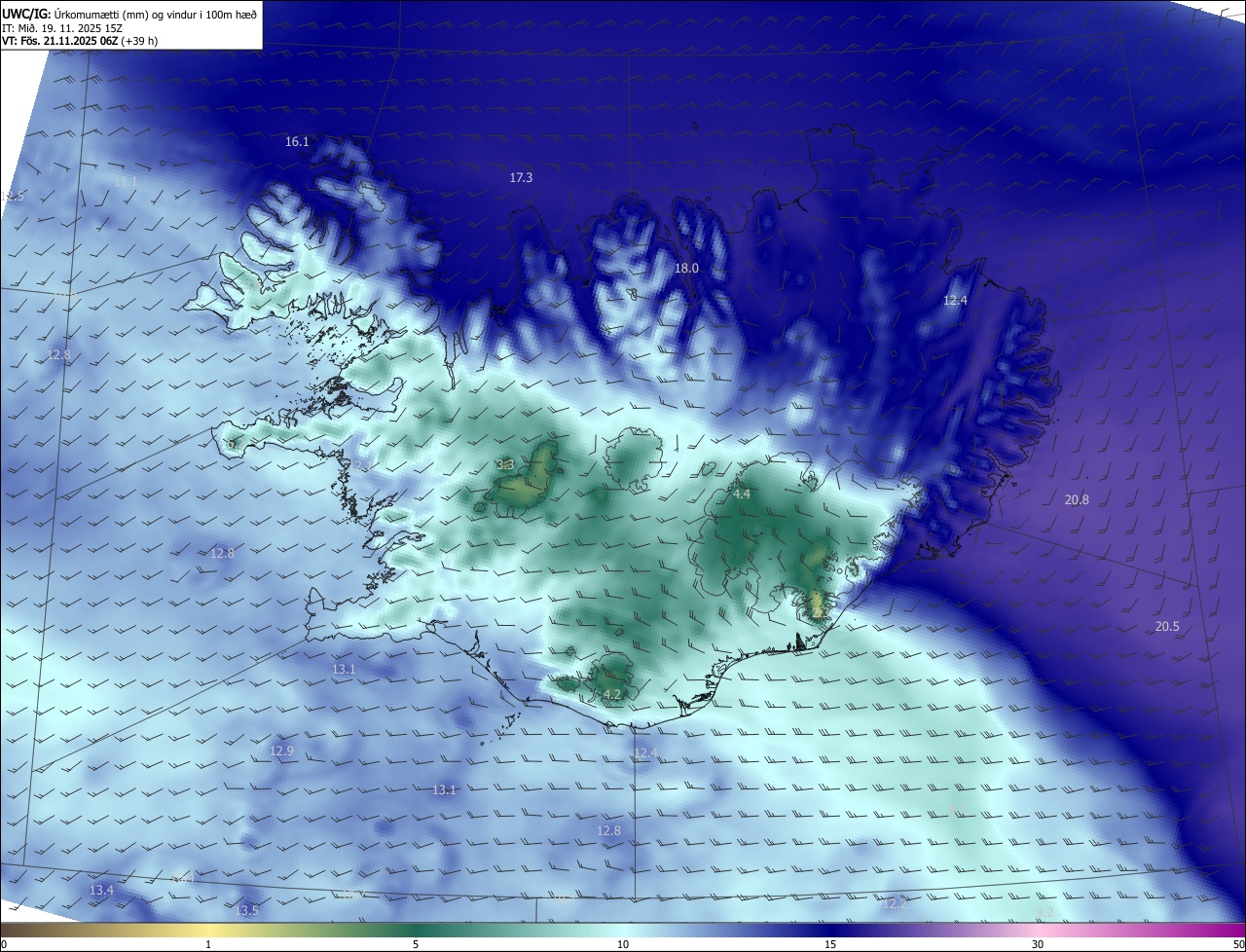This screenshot has width=1246, height=952.
Task: Click the 12.9 value on the map
Action: click(x=281, y=751)
